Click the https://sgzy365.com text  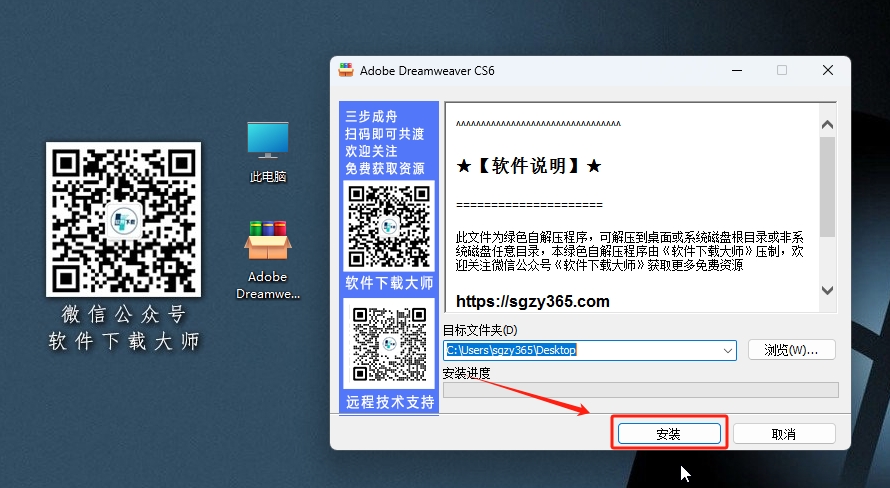(532, 301)
